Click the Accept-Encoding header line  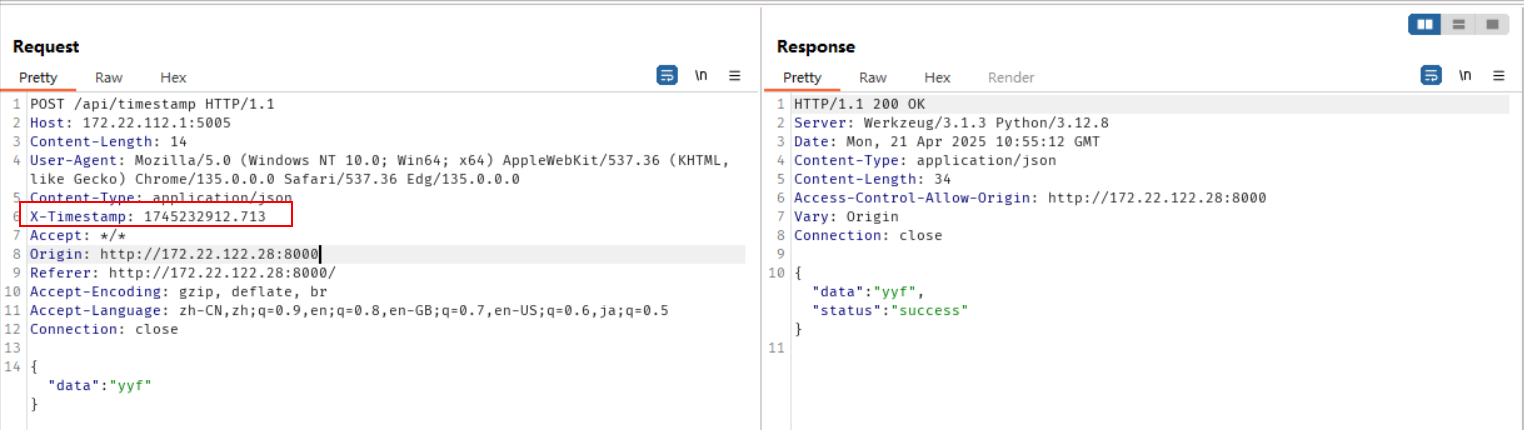click(x=178, y=292)
